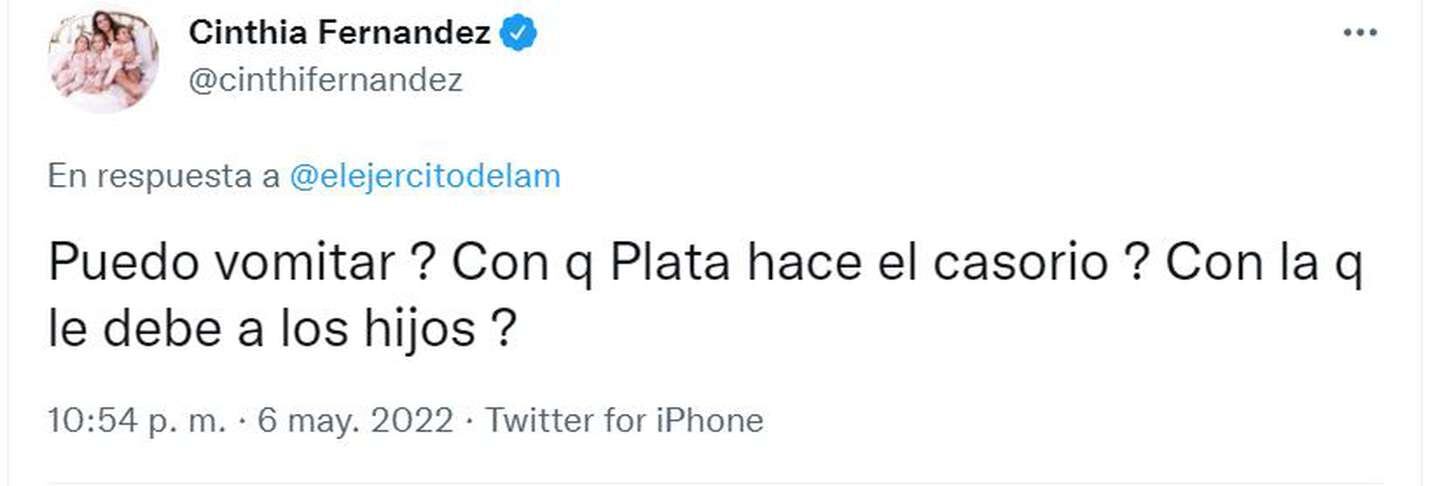Click the blue verified badge
The image size is (1440, 486).
pyautogui.click(x=519, y=34)
